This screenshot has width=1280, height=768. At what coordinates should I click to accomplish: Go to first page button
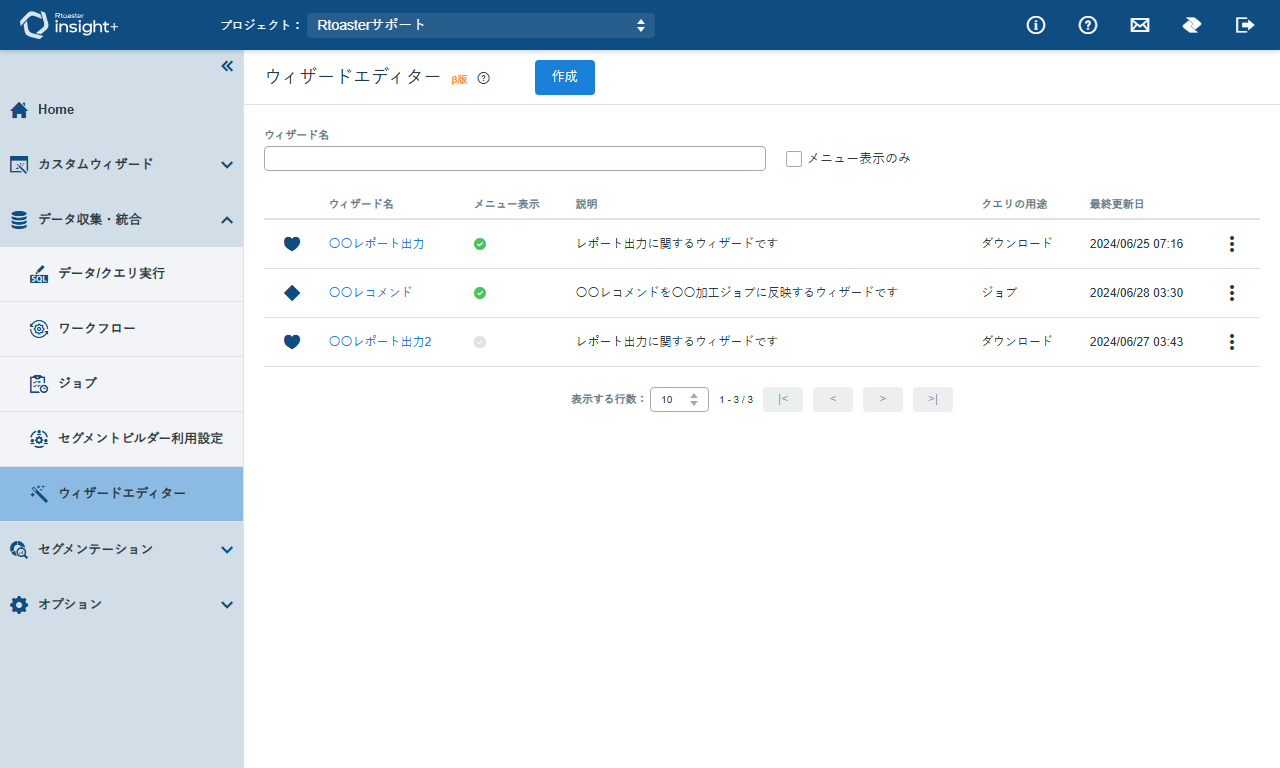783,400
